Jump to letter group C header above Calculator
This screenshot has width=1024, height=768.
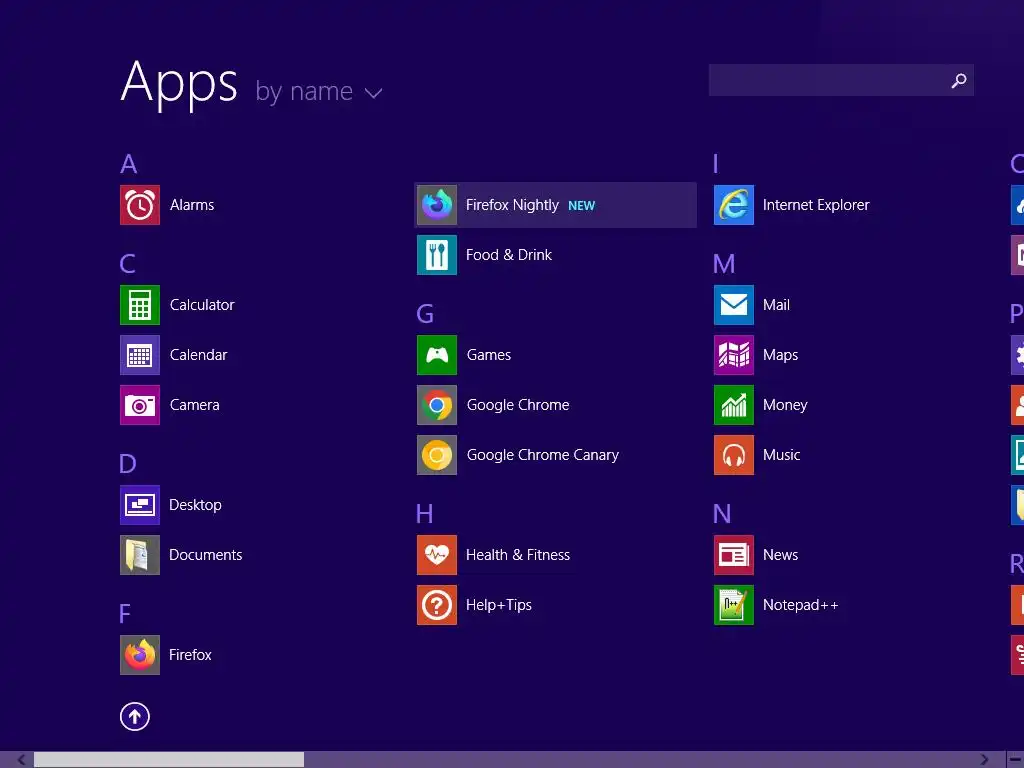pyautogui.click(x=127, y=264)
